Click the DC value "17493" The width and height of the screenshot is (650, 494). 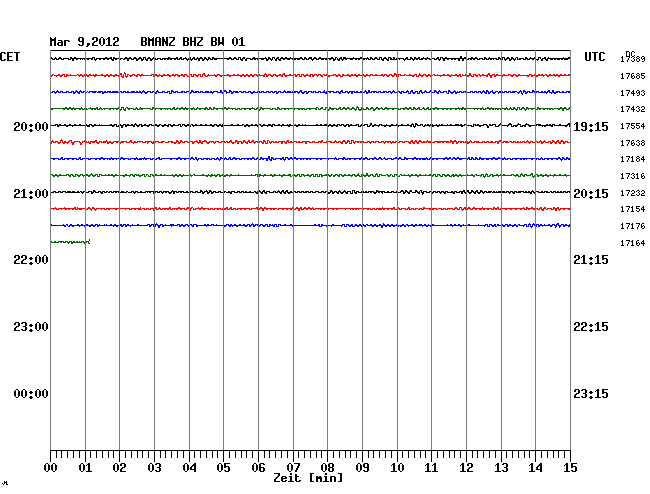pos(633,93)
